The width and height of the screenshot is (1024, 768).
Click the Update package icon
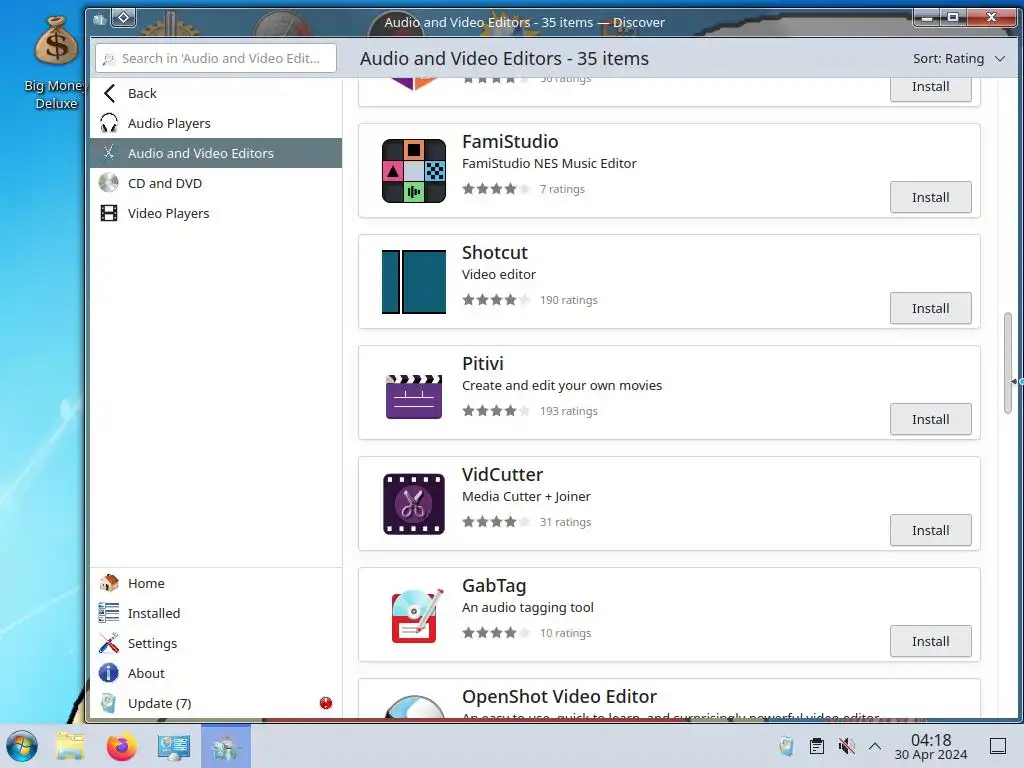coord(108,703)
